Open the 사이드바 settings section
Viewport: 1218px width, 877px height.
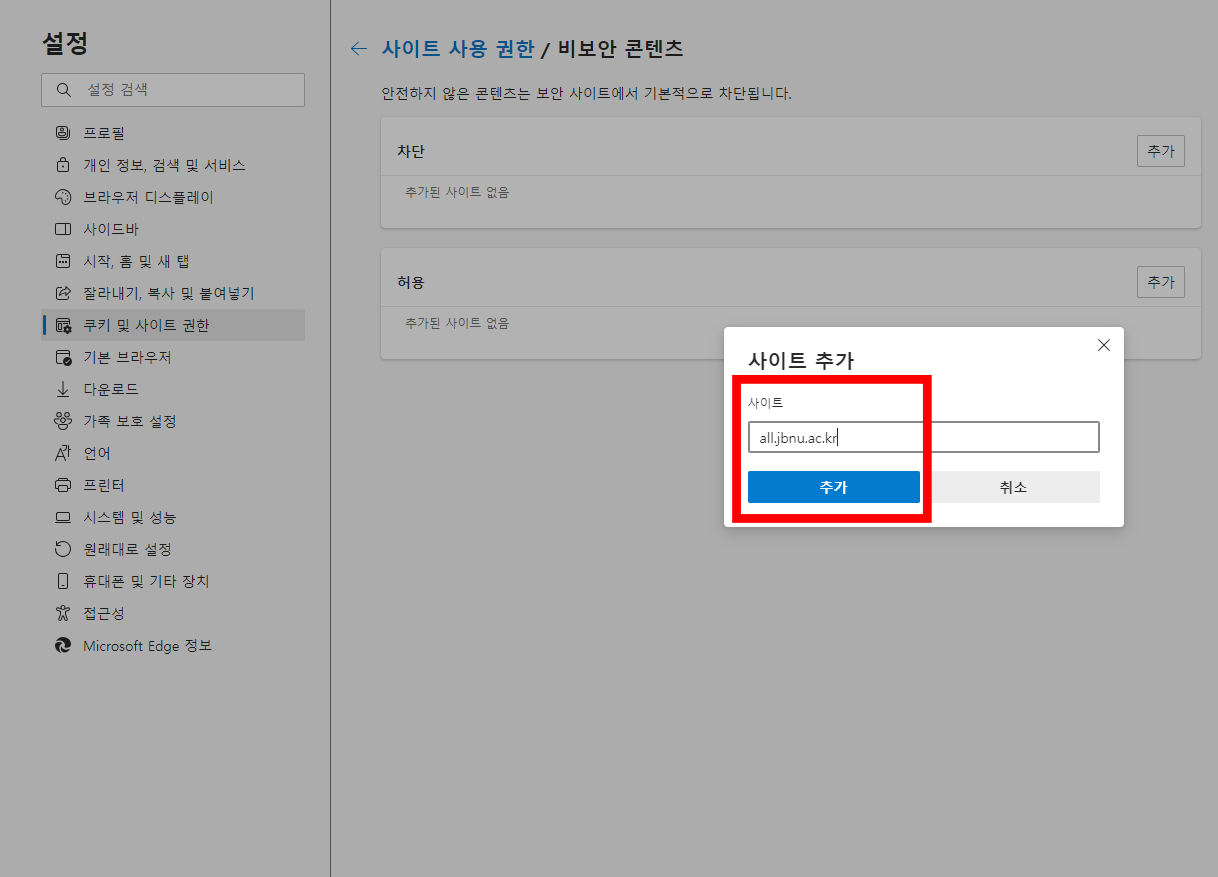coord(113,228)
